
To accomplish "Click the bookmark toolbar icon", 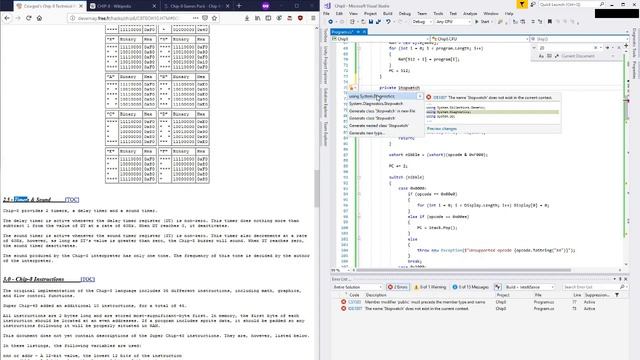I will [550, 22].
